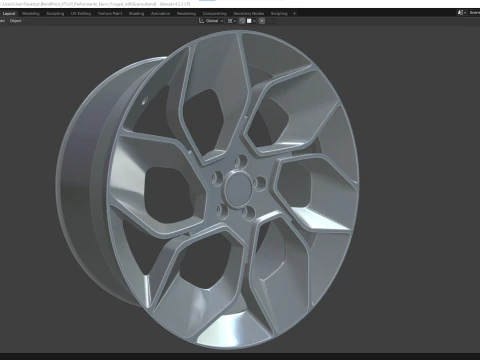Open the Scripting workspace tab
Image resolution: width=480 pixels, height=360 pixels.
click(279, 14)
